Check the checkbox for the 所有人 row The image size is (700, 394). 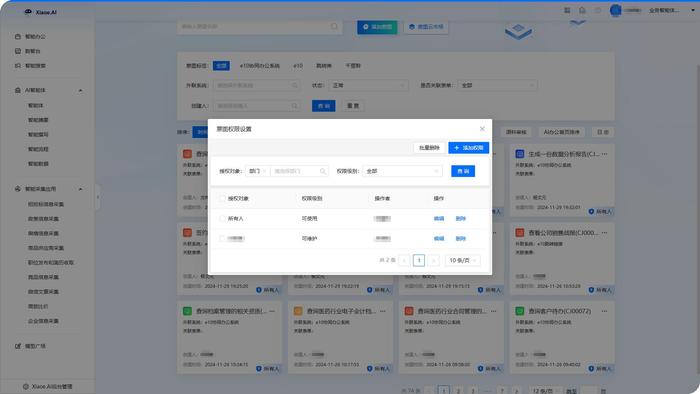tap(222, 219)
